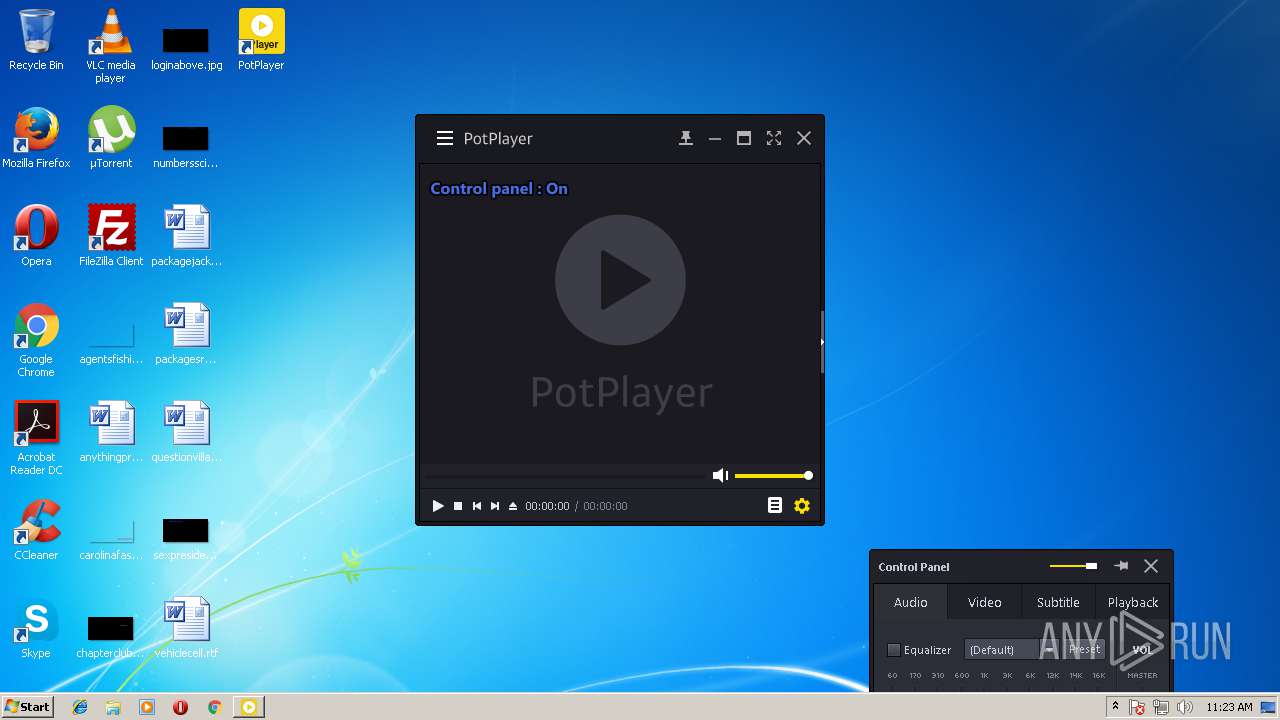This screenshot has height=720, width=1280.
Task: Click the taskbar clock 11:23 AM
Action: pos(1229,707)
